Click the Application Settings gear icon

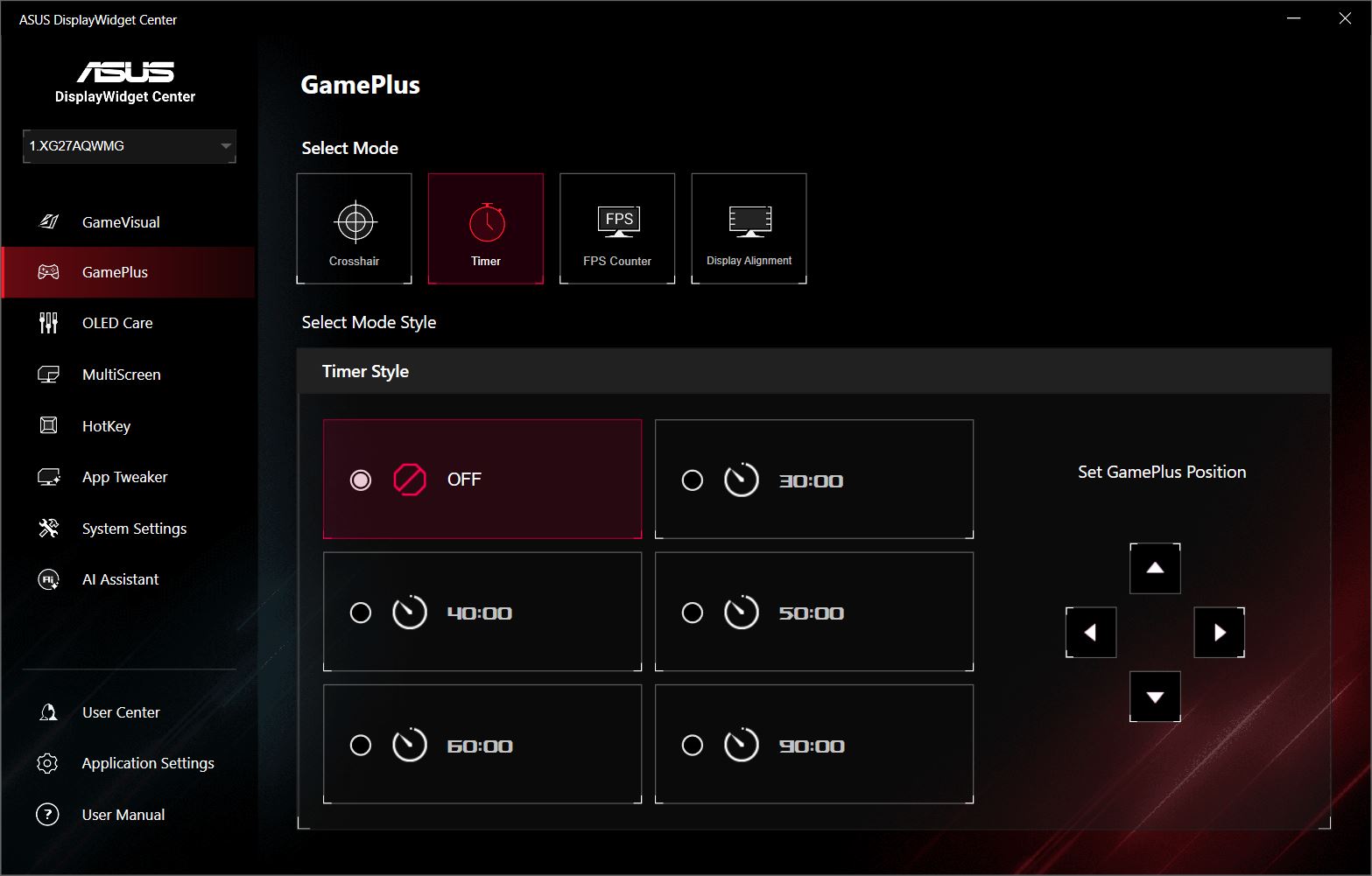point(47,763)
